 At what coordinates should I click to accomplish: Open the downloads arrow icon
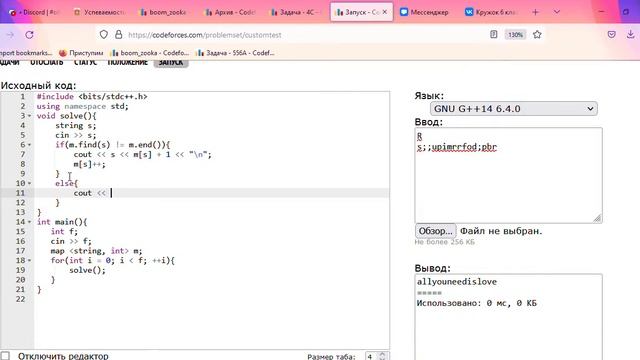631,35
